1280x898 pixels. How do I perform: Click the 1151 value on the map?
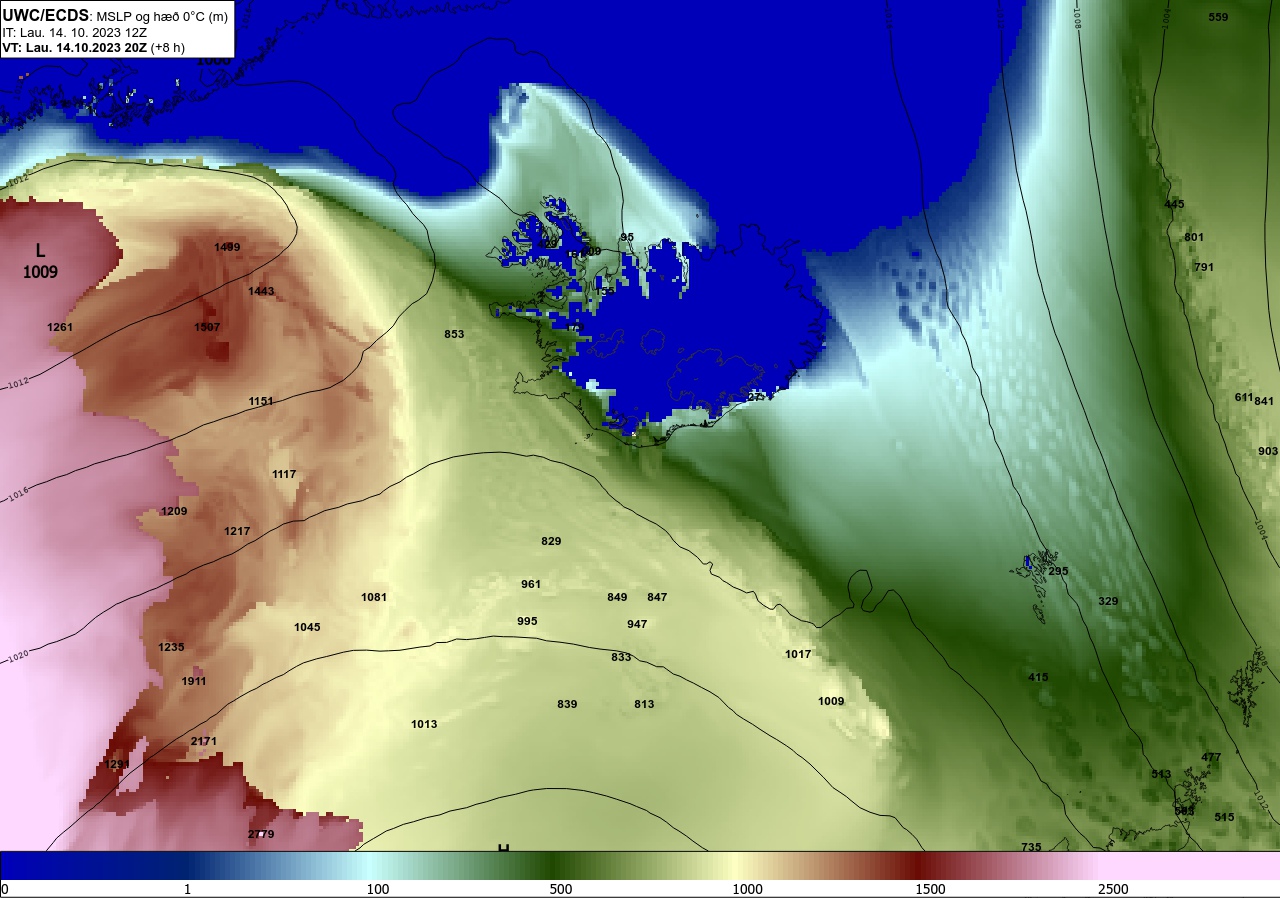261,401
